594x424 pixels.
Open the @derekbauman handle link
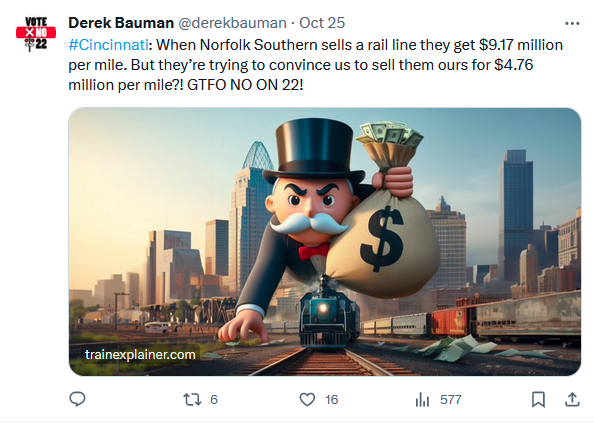click(x=232, y=23)
